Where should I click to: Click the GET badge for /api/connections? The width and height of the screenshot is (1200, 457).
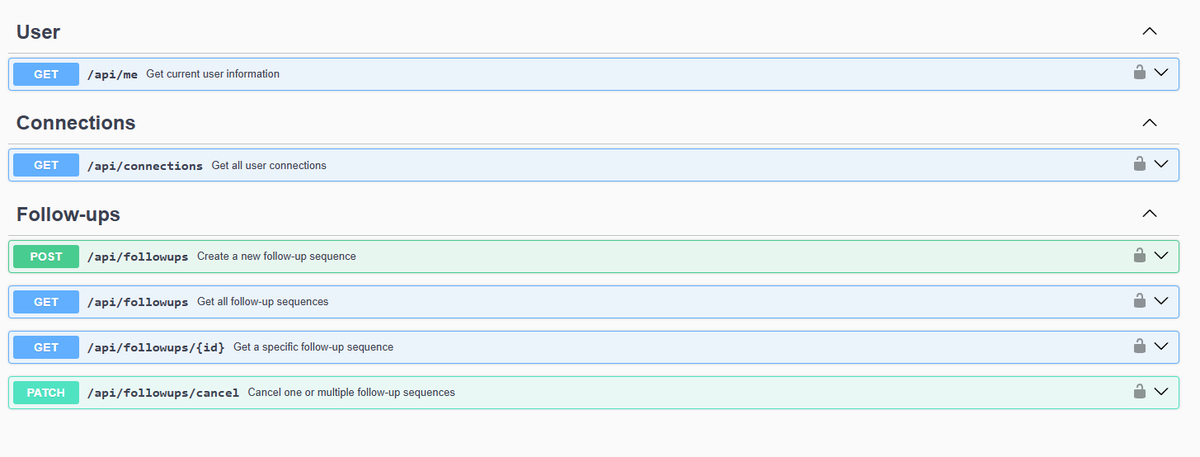46,165
